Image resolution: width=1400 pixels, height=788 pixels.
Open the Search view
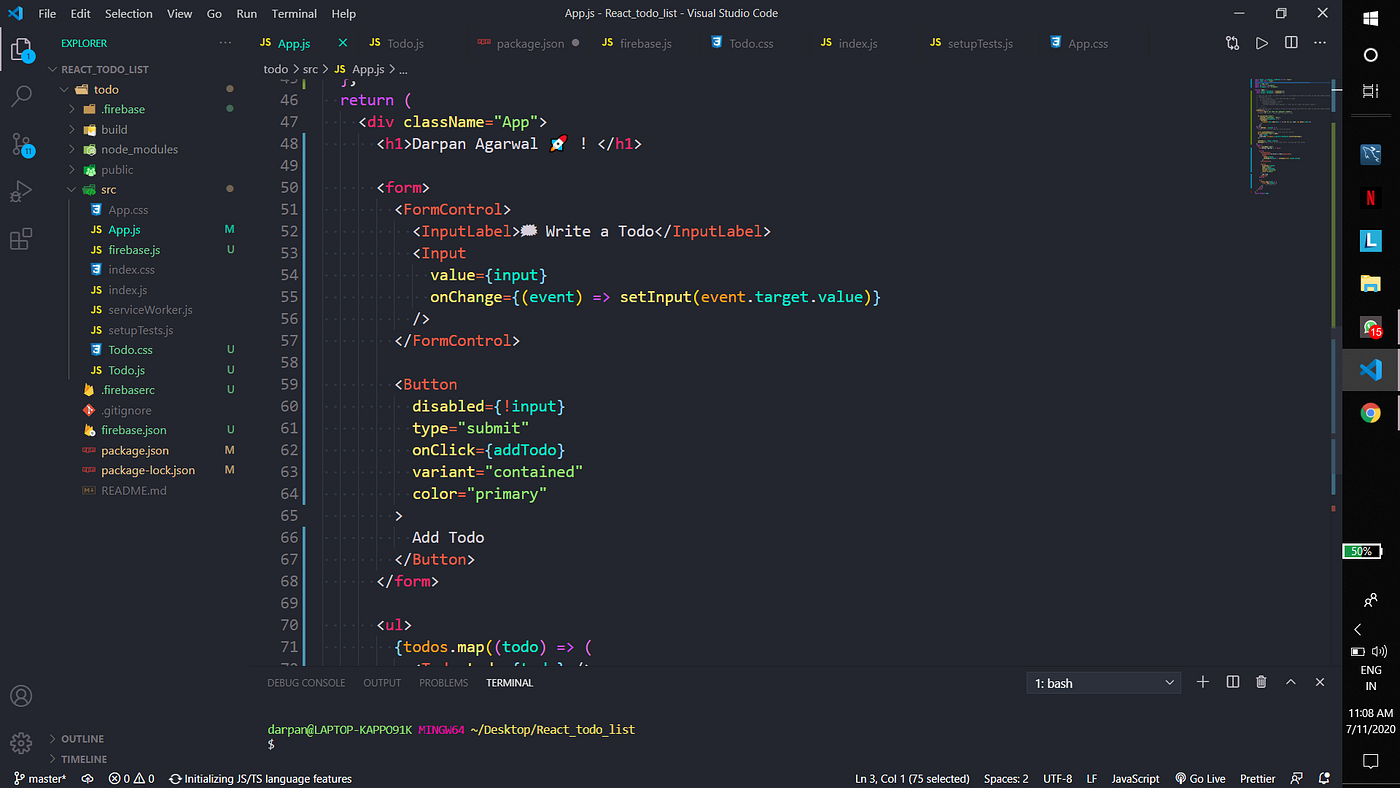(21, 96)
